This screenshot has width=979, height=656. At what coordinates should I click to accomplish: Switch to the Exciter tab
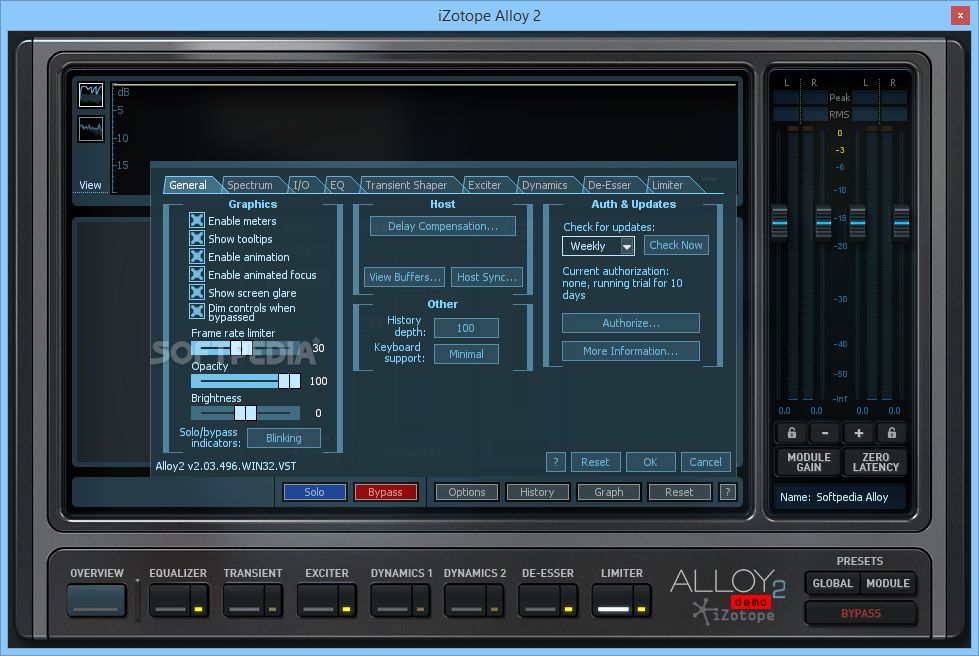tap(485, 185)
